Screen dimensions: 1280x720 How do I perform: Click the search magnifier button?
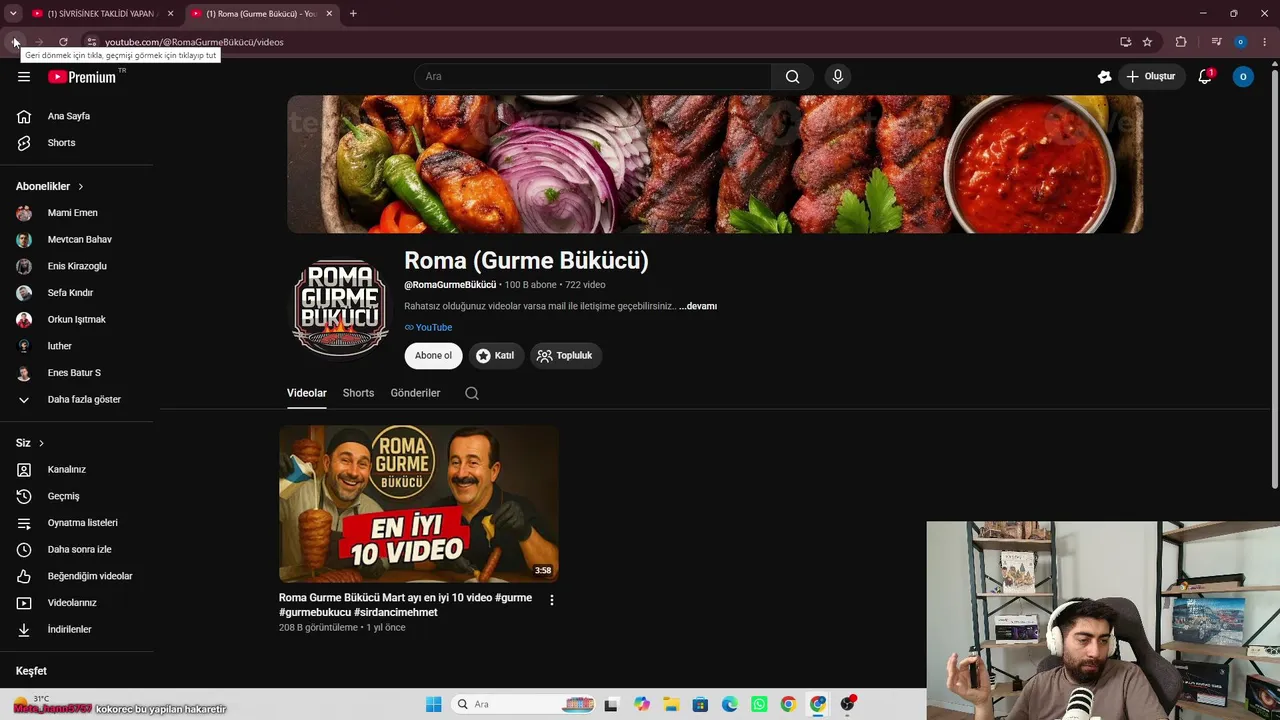pyautogui.click(x=792, y=77)
